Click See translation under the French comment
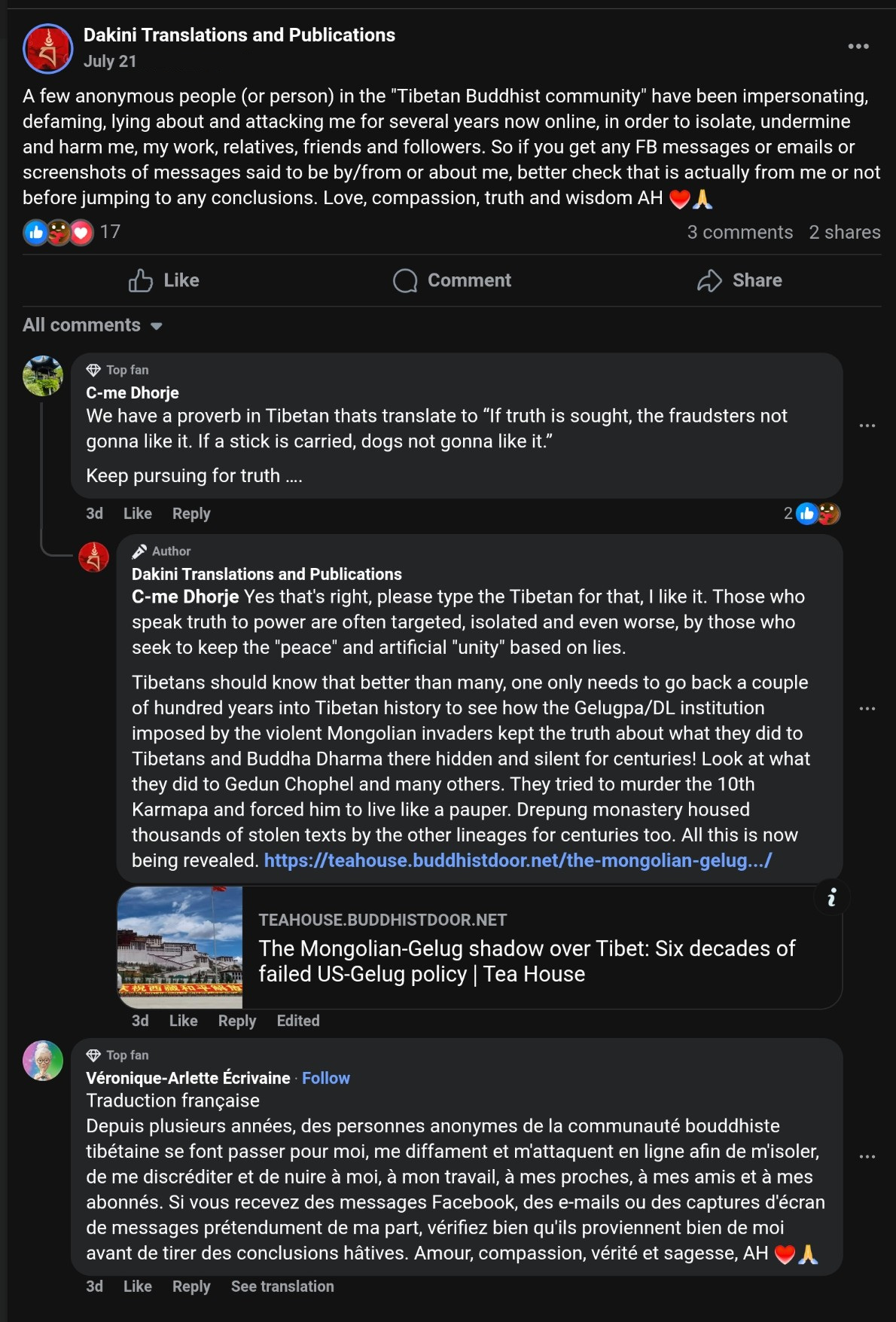Image resolution: width=896 pixels, height=1322 pixels. [x=282, y=1287]
